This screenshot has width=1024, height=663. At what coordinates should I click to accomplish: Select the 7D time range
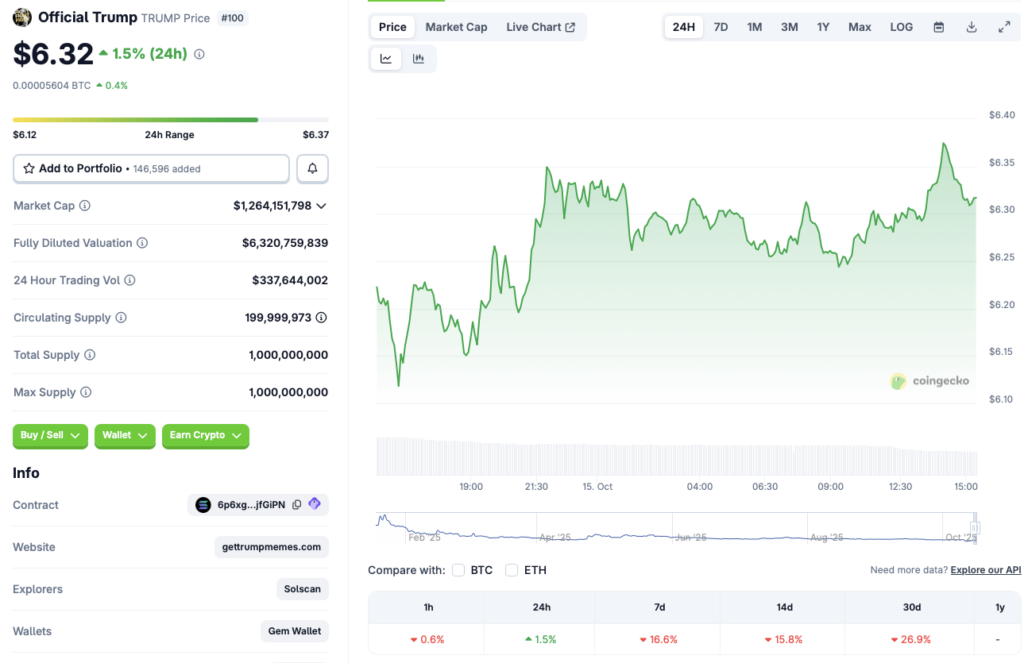pyautogui.click(x=720, y=27)
